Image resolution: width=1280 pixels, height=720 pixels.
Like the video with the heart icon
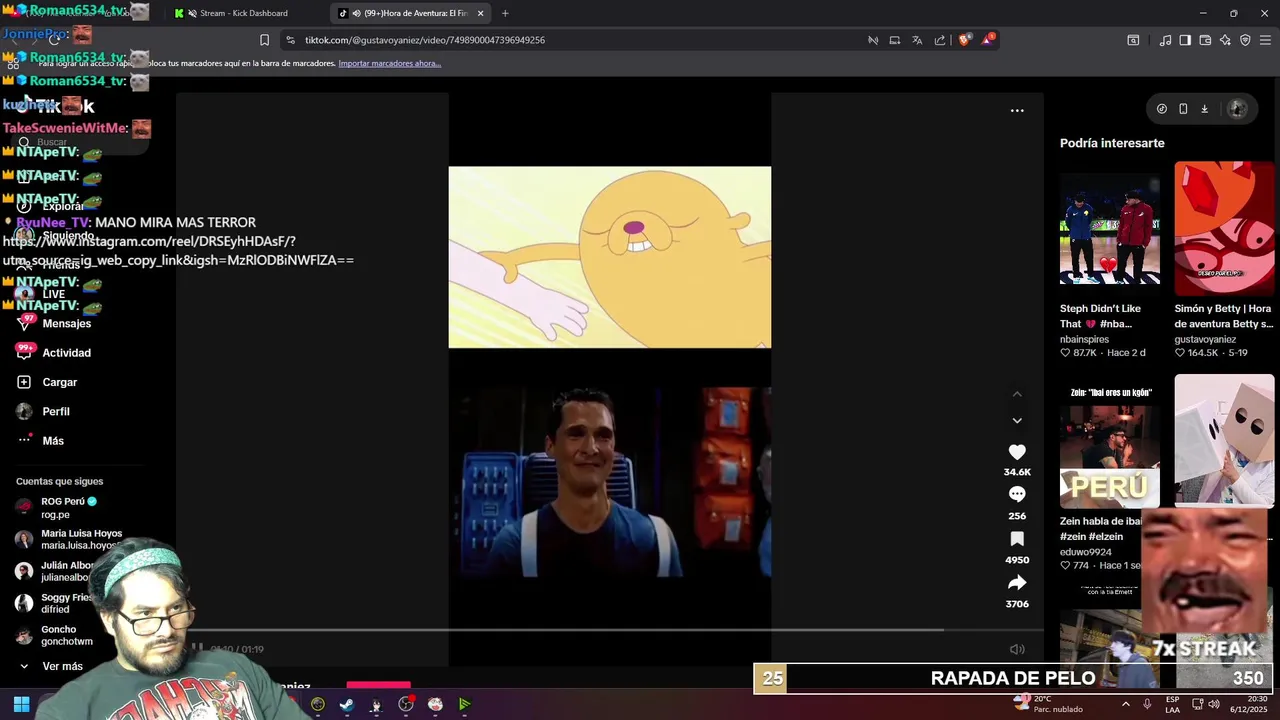pyautogui.click(x=1017, y=452)
